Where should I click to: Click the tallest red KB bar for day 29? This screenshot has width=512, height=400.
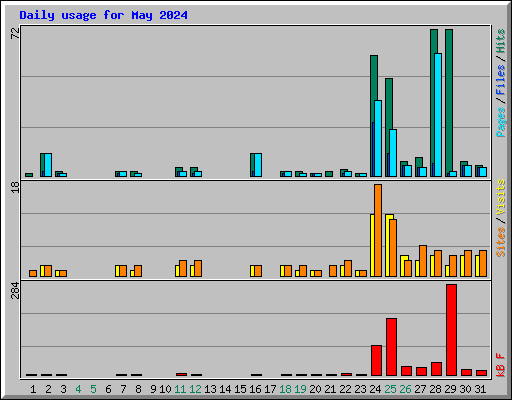pyautogui.click(x=451, y=330)
